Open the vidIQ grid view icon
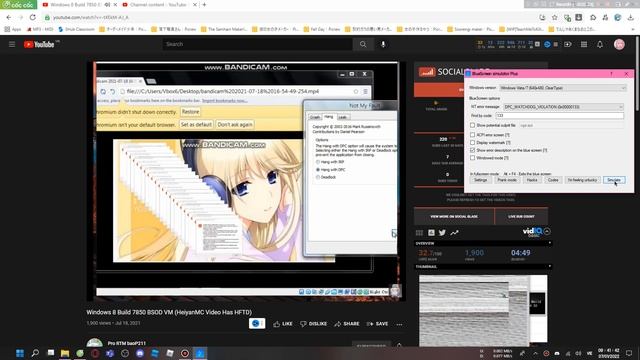The width and height of the screenshot is (640, 360). coord(419,233)
